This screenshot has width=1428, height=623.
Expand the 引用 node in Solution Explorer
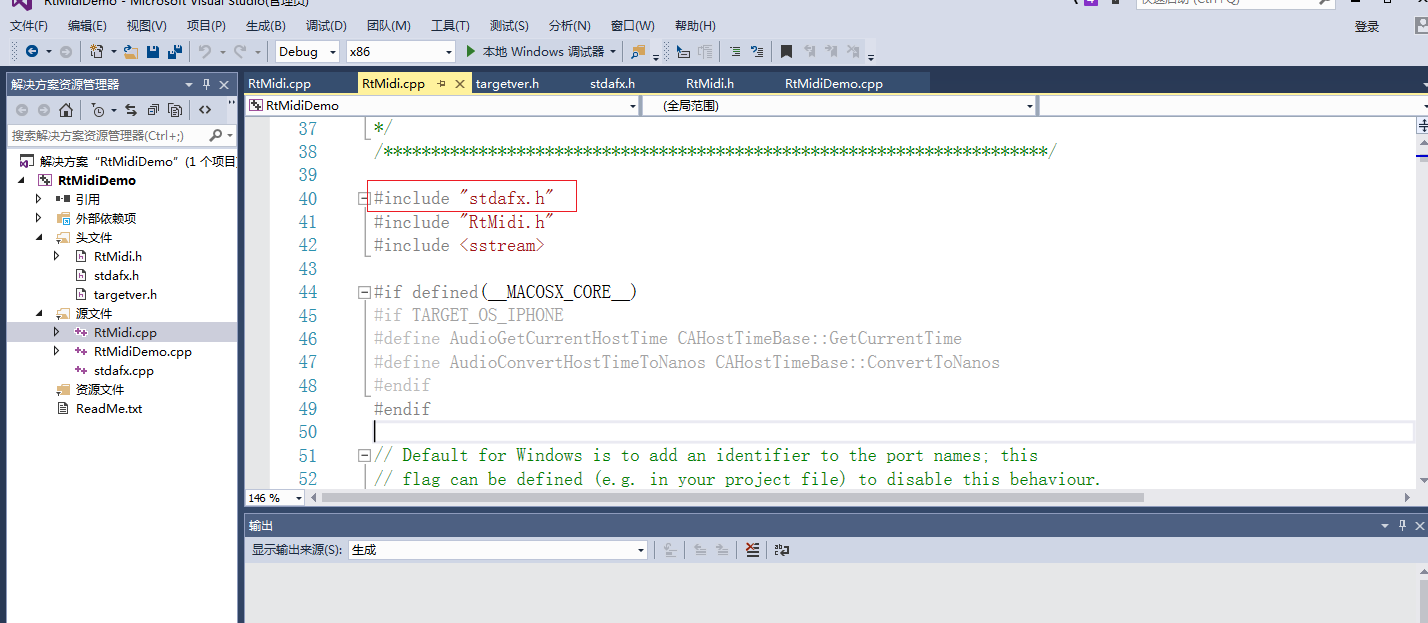(38, 198)
